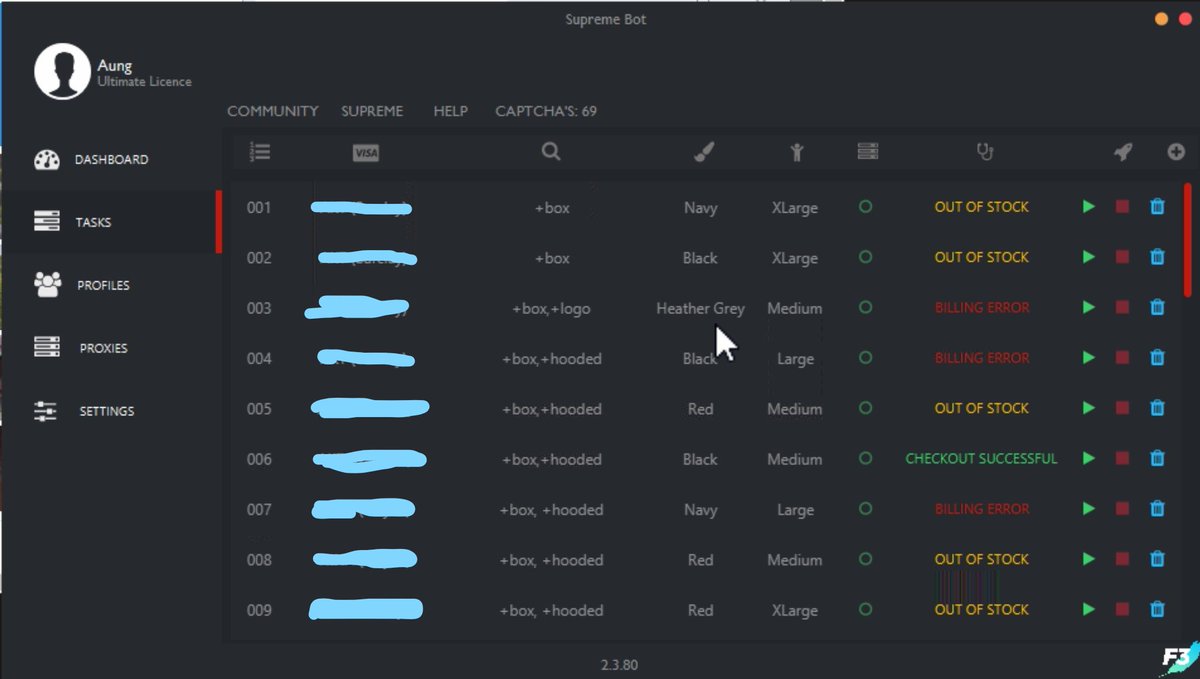
Task: Delete task 005
Action: point(1157,408)
